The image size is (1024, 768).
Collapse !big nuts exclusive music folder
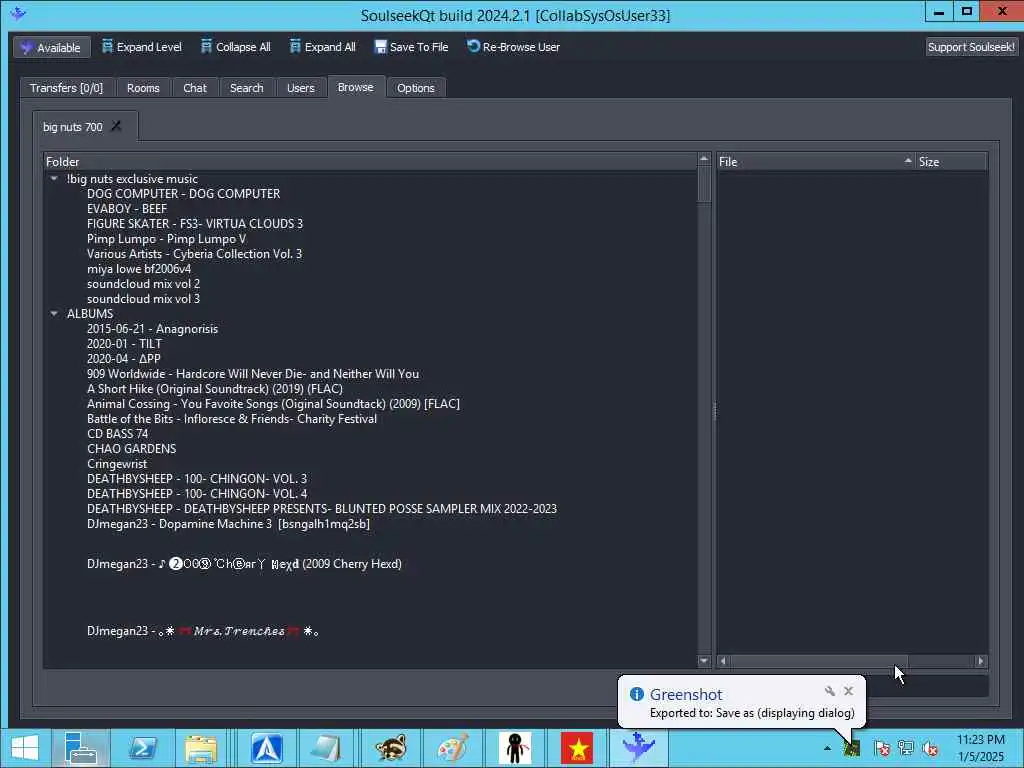point(54,178)
